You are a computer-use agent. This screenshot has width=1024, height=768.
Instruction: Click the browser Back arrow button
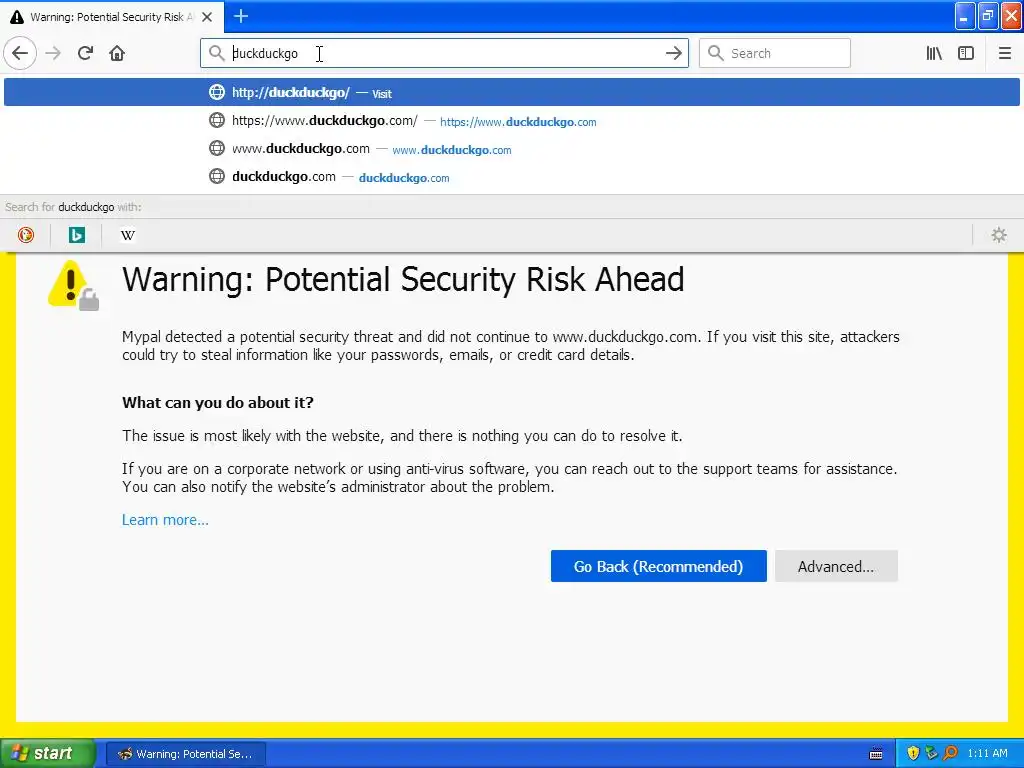point(20,53)
